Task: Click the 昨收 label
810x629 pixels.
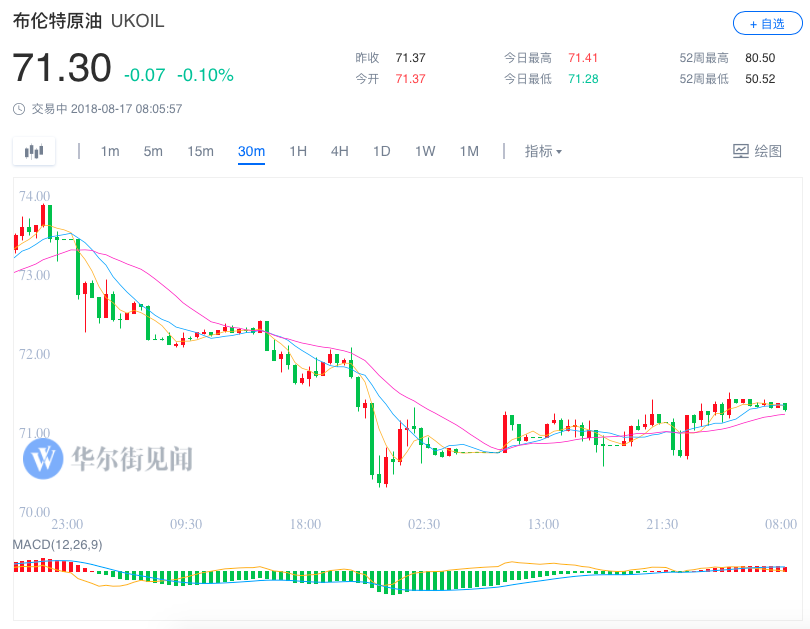Action: (367, 58)
